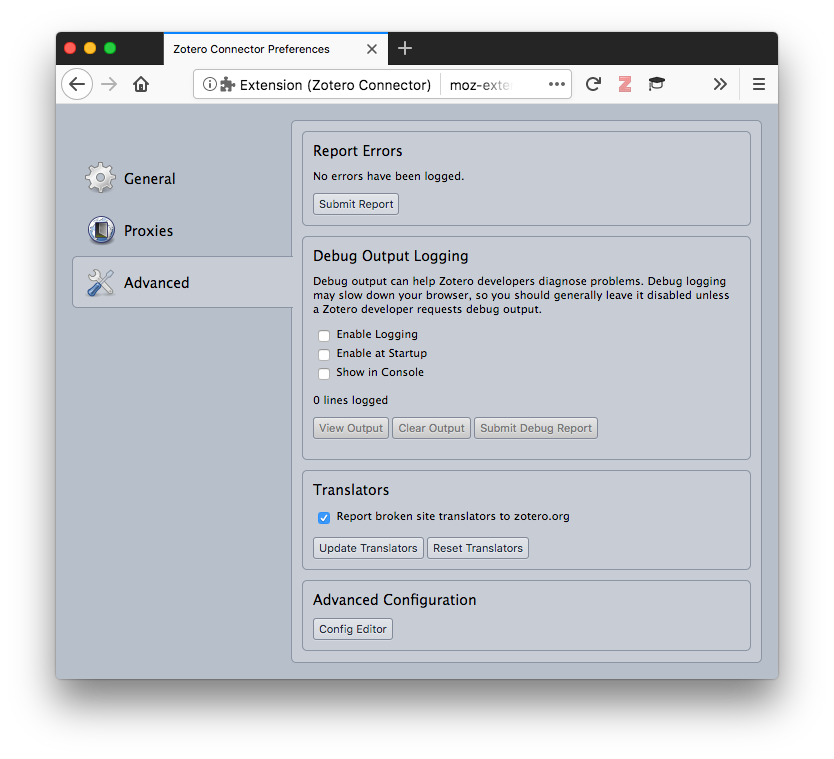
Task: Enable the Enable Logging checkbox
Action: click(324, 335)
